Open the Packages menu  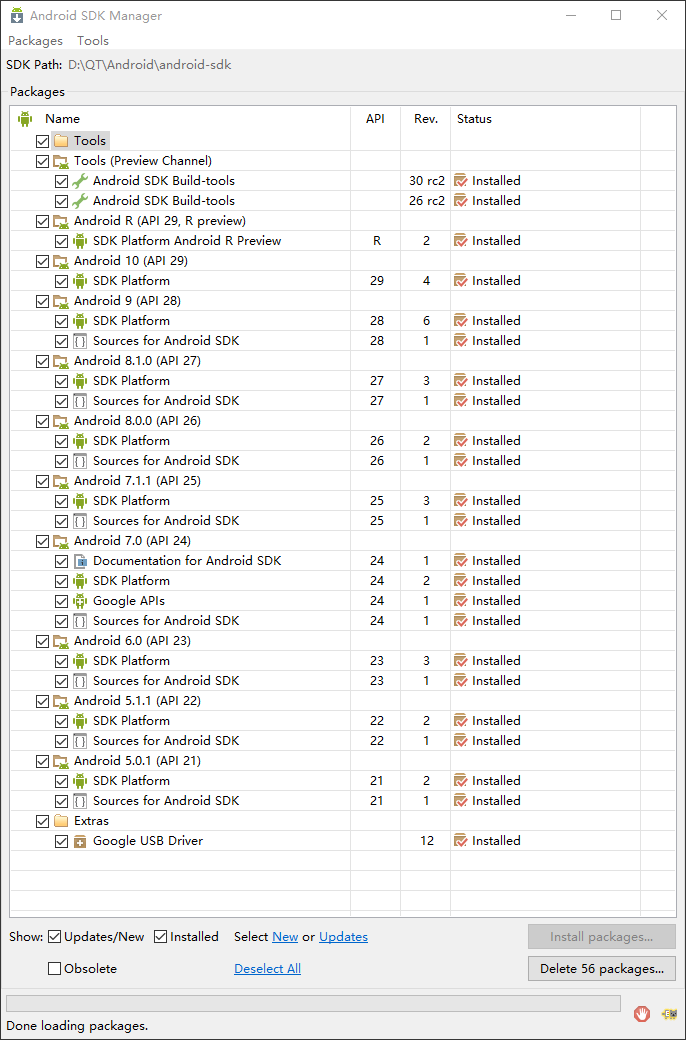point(35,40)
